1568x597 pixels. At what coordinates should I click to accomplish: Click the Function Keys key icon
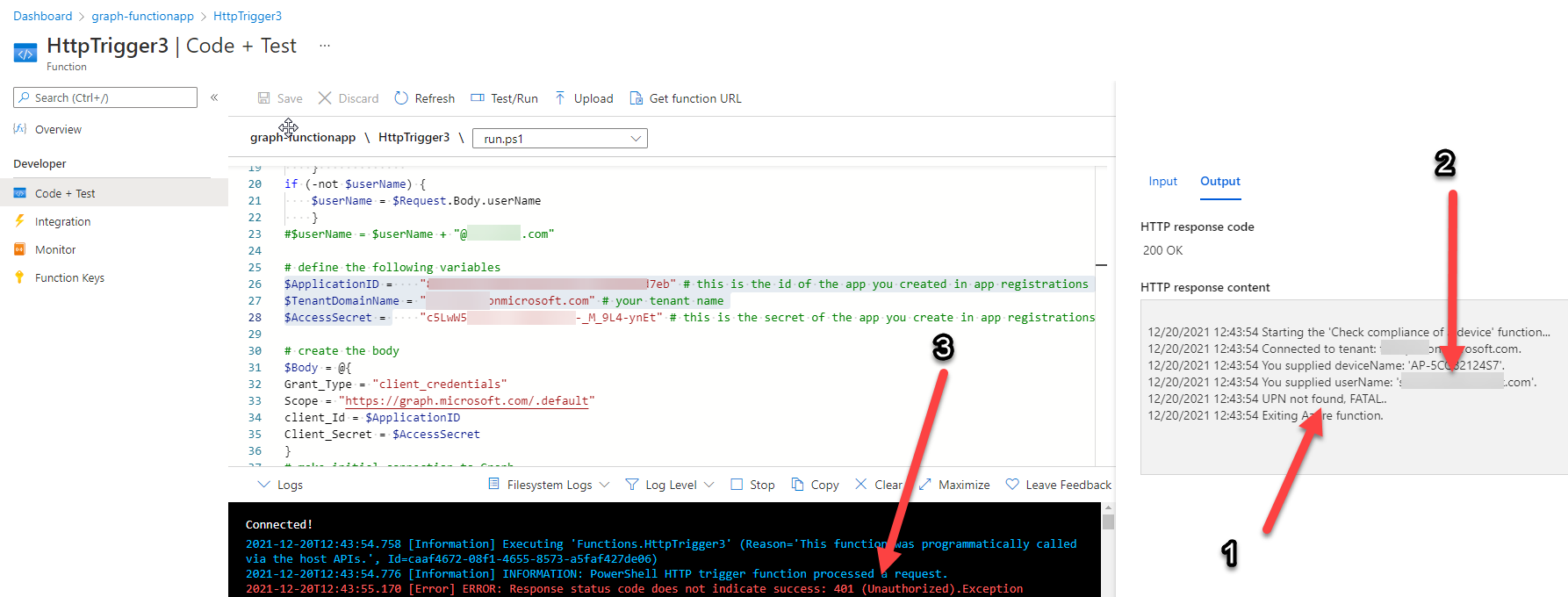[x=19, y=277]
